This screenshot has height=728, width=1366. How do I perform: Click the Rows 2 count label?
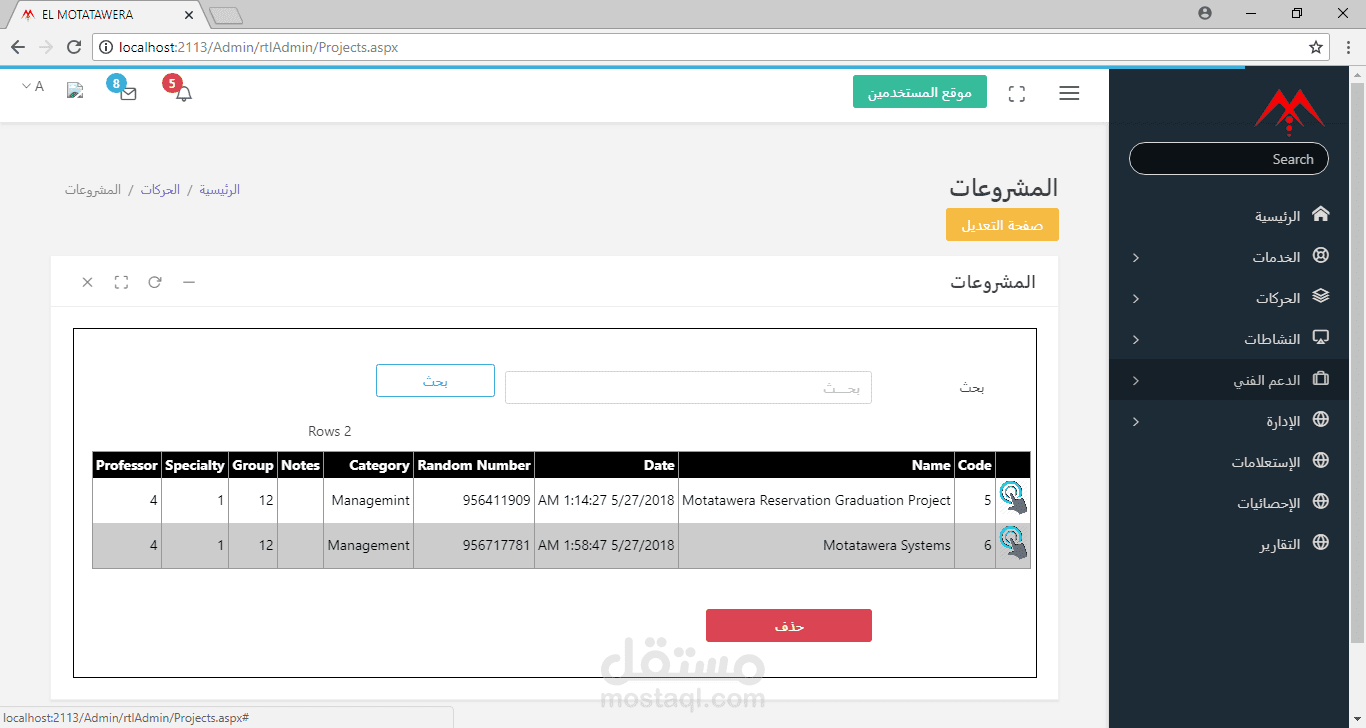coord(330,431)
